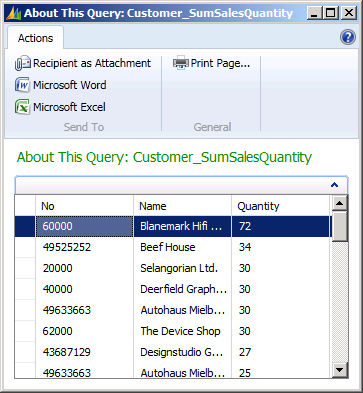Select quantity cell 27
The width and height of the screenshot is (363, 393).
coord(280,352)
